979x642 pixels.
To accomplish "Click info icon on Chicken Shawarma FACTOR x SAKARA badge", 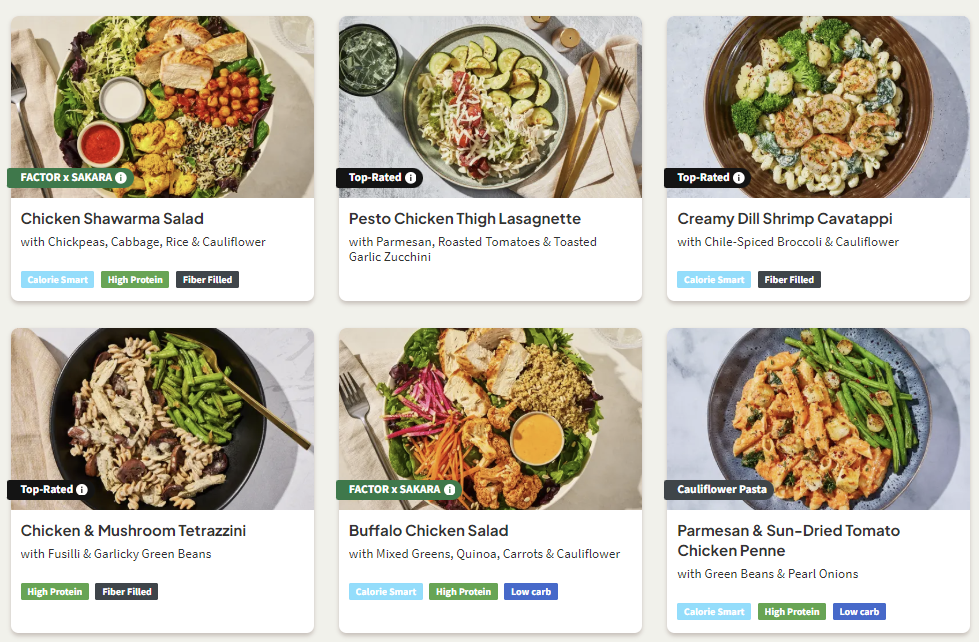I will click(x=121, y=178).
